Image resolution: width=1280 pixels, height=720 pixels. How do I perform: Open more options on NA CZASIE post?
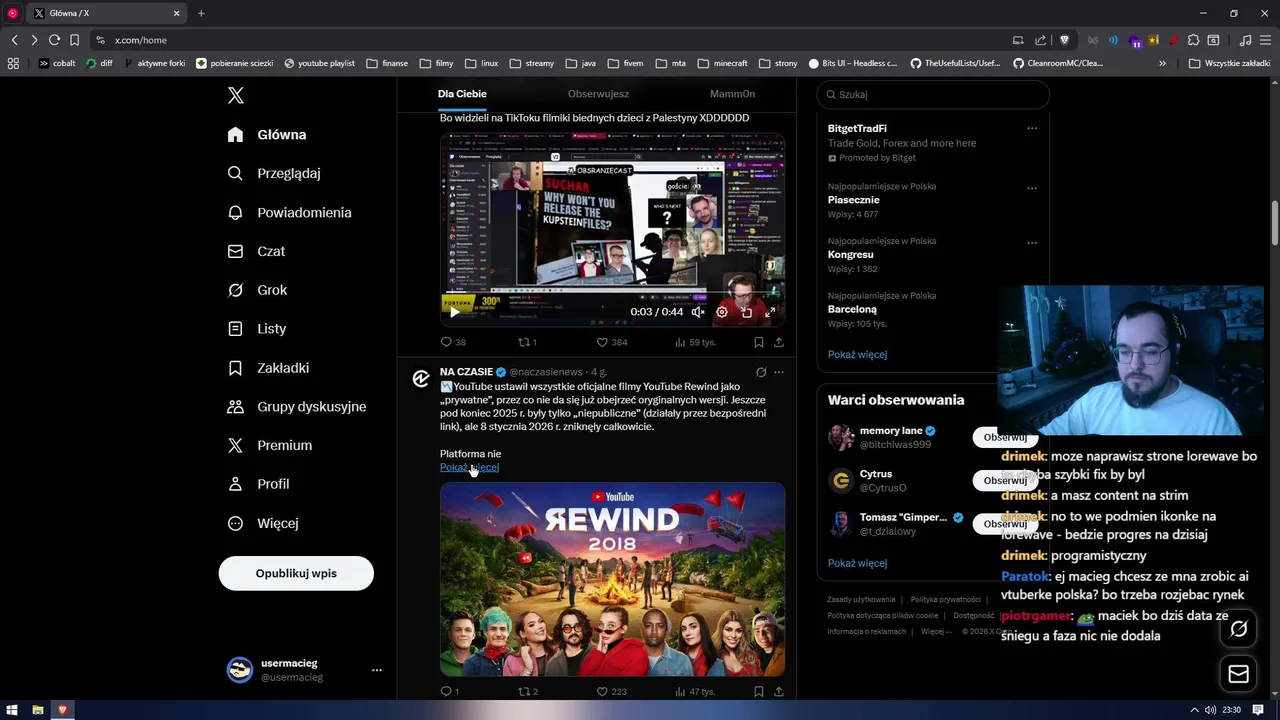pyautogui.click(x=779, y=372)
